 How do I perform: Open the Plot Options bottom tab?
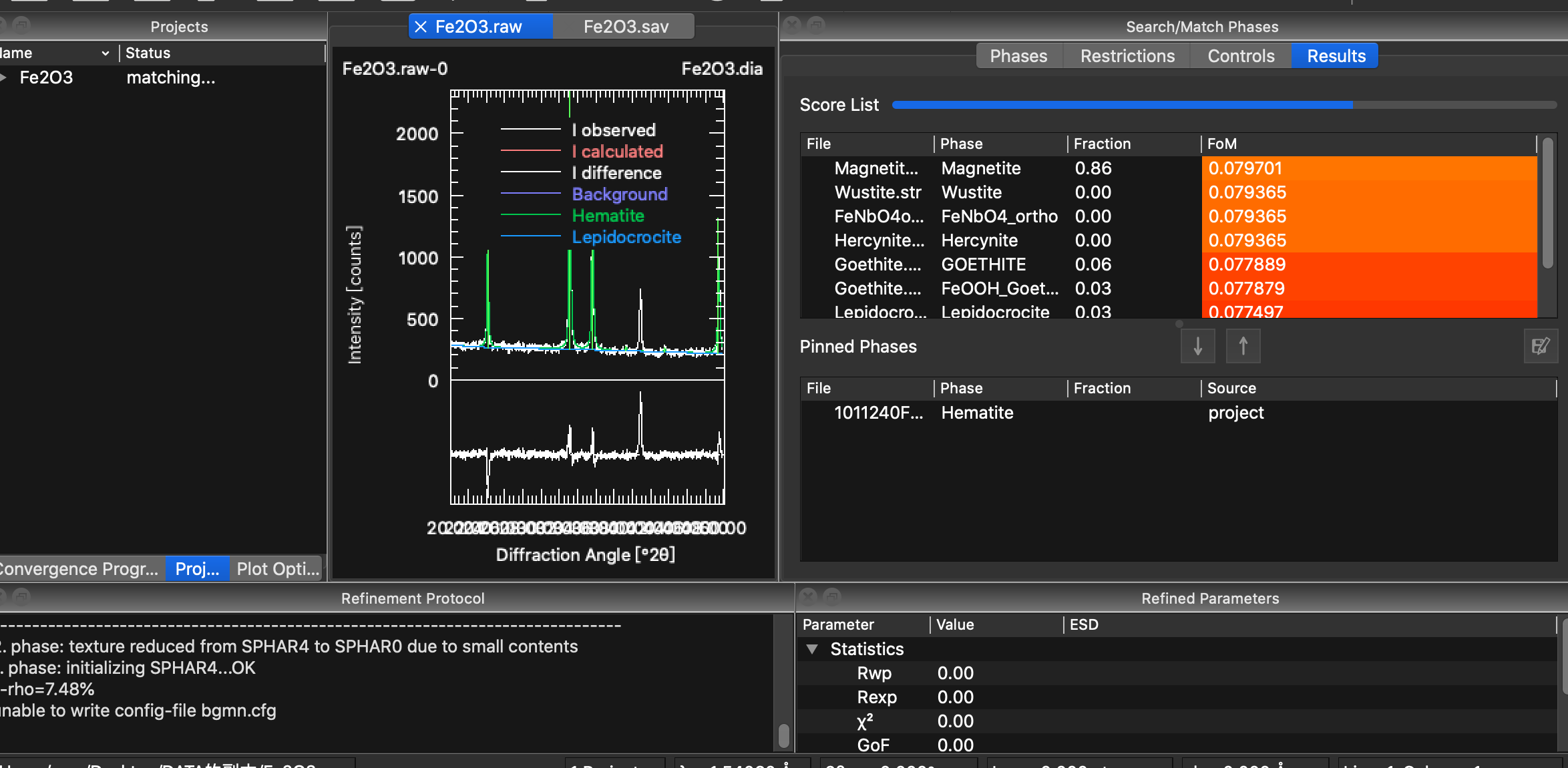pos(277,569)
